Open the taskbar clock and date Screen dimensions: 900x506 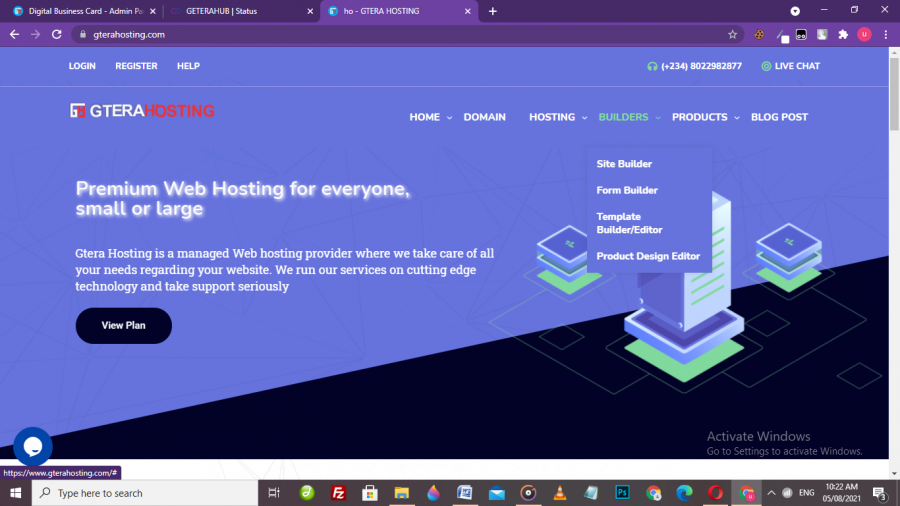click(841, 493)
